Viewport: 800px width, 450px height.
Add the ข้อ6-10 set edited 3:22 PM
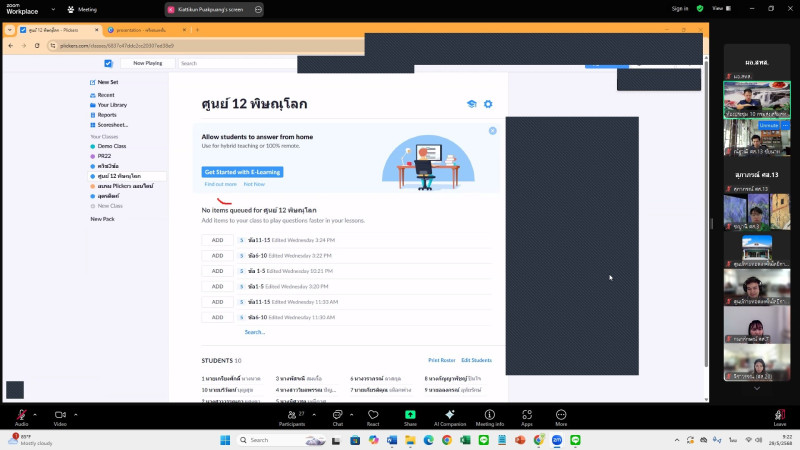coord(217,256)
